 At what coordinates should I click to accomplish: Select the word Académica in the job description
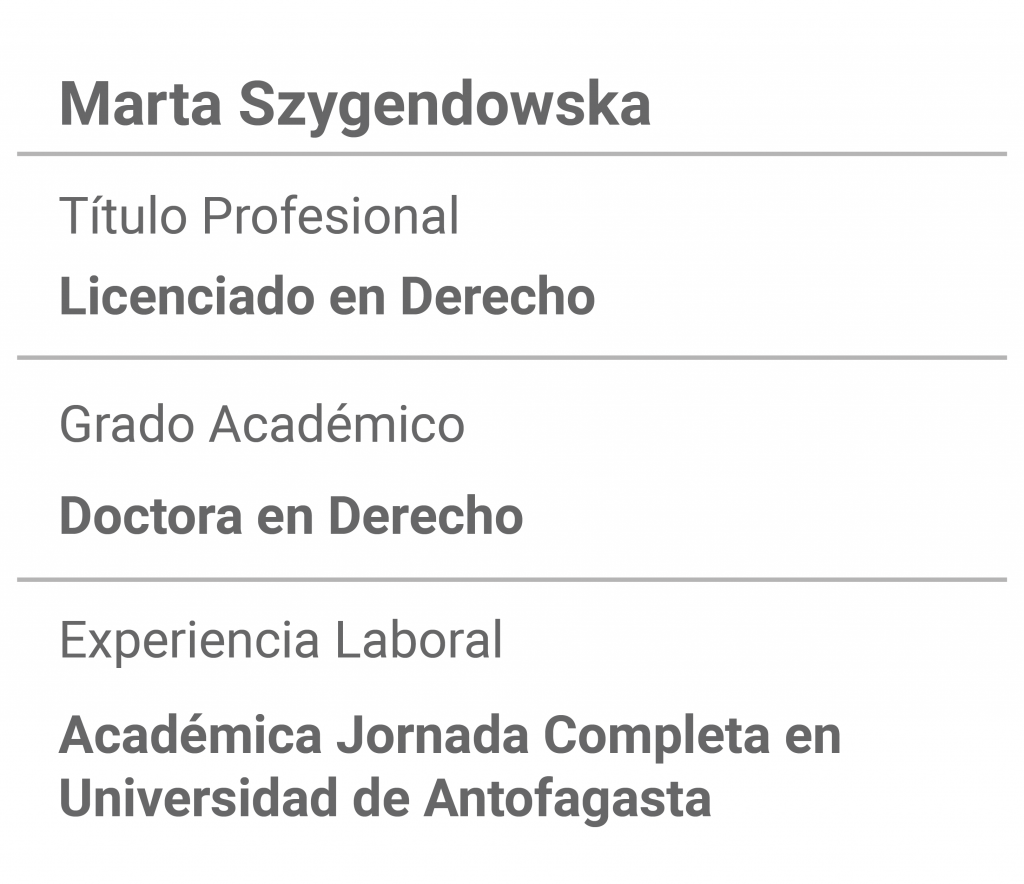tap(191, 734)
